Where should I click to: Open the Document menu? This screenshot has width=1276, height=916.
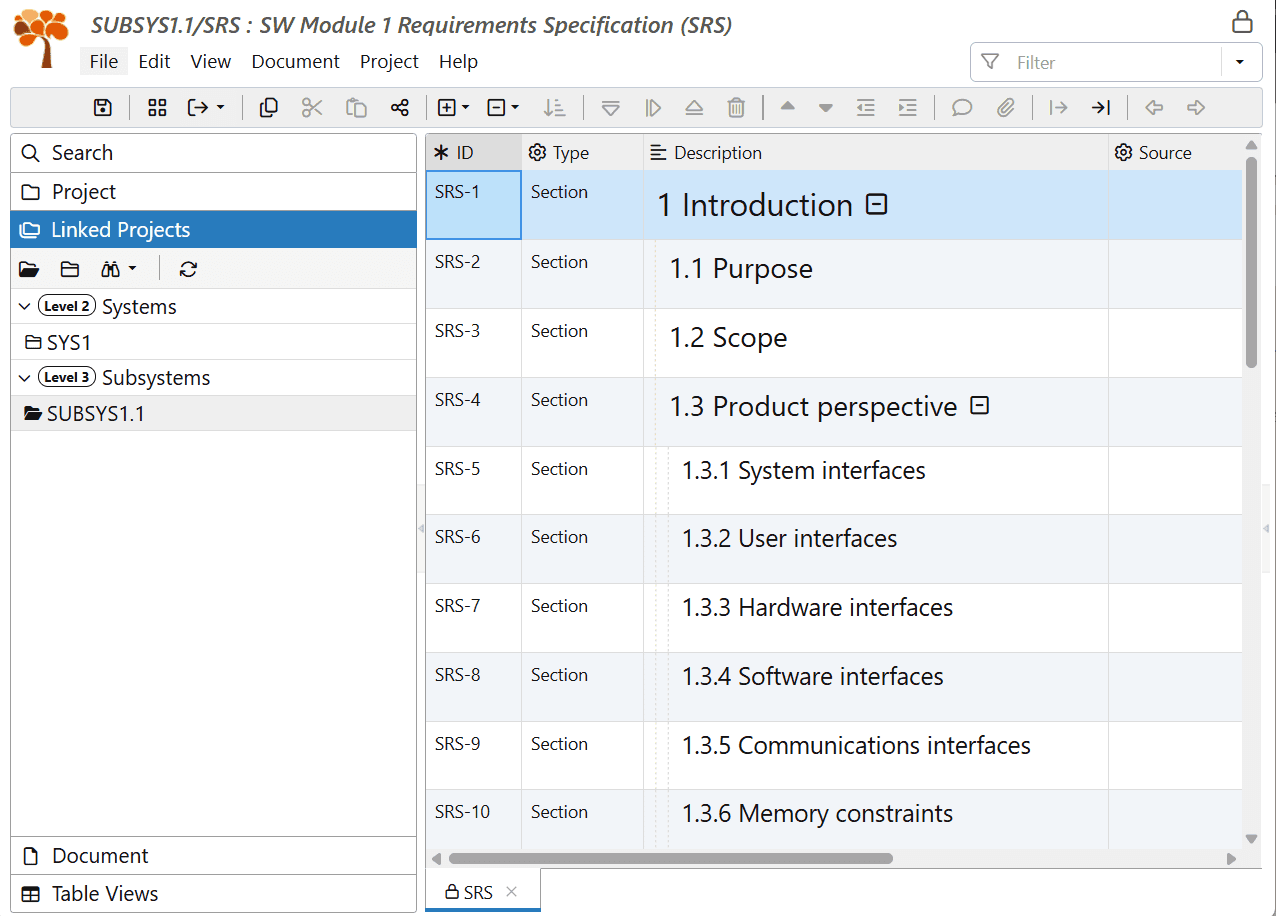click(x=295, y=61)
